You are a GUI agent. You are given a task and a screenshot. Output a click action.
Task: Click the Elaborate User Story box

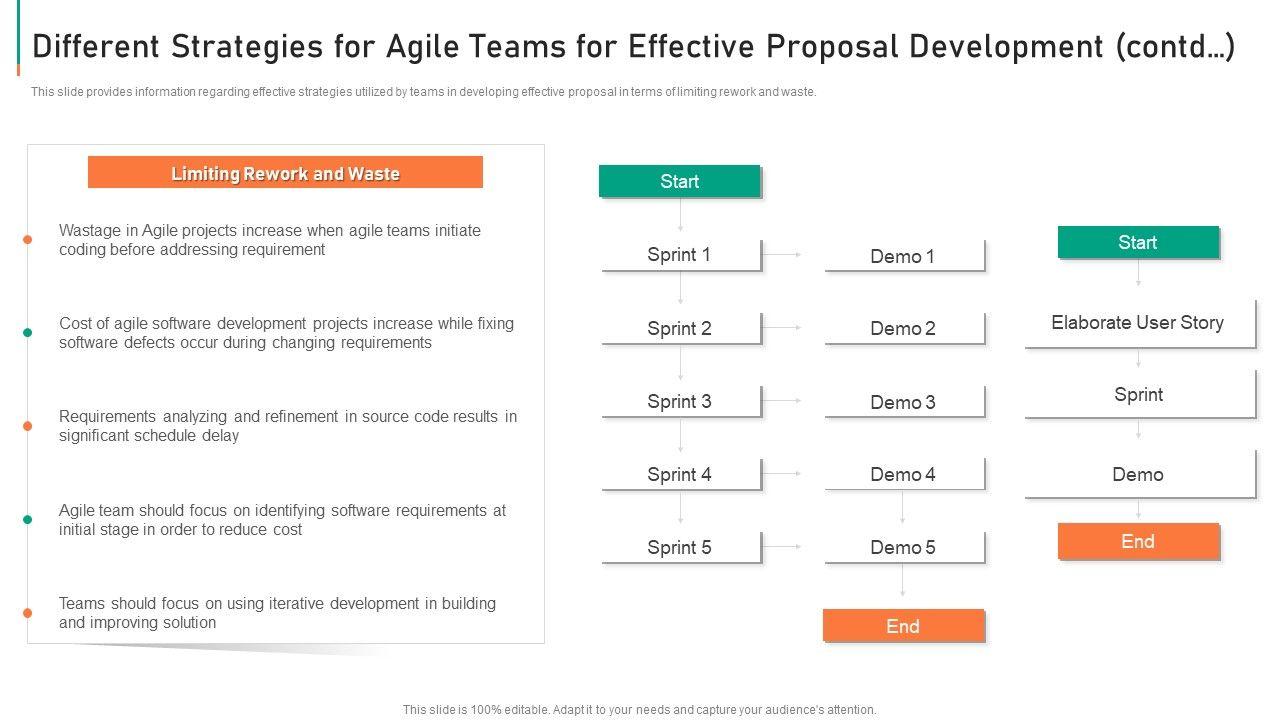click(x=1138, y=323)
